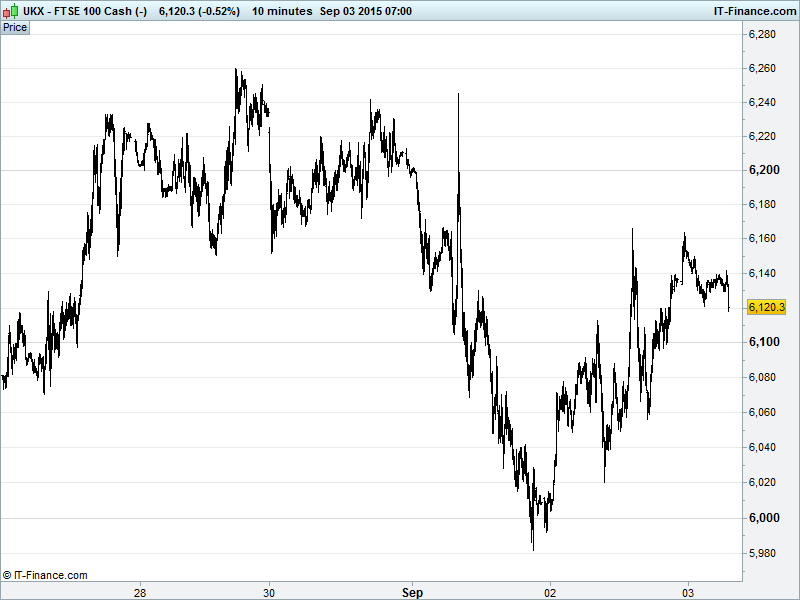The height and width of the screenshot is (600, 800).
Task: Select the 28 date on time axis
Action: [141, 592]
